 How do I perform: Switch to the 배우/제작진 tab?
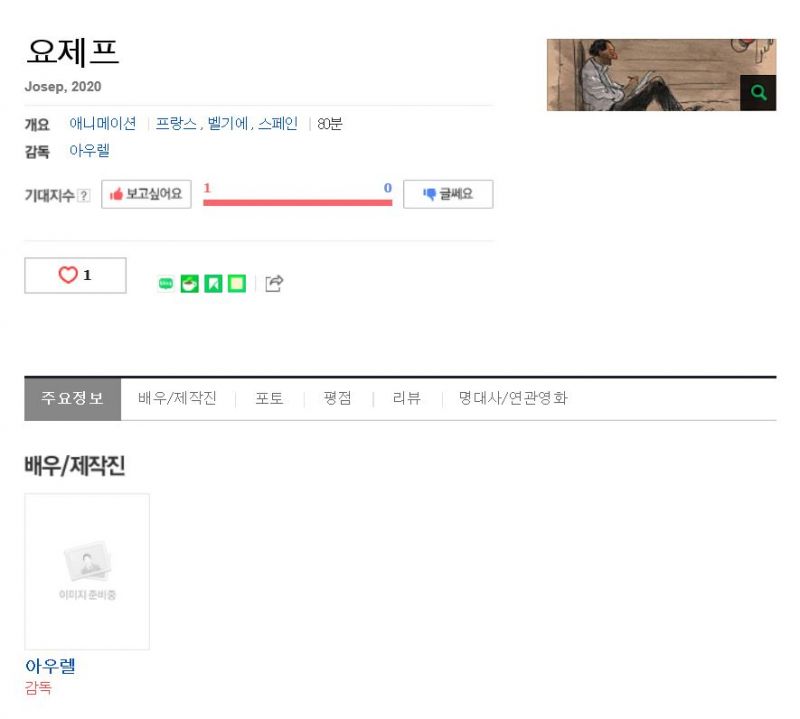[178, 398]
